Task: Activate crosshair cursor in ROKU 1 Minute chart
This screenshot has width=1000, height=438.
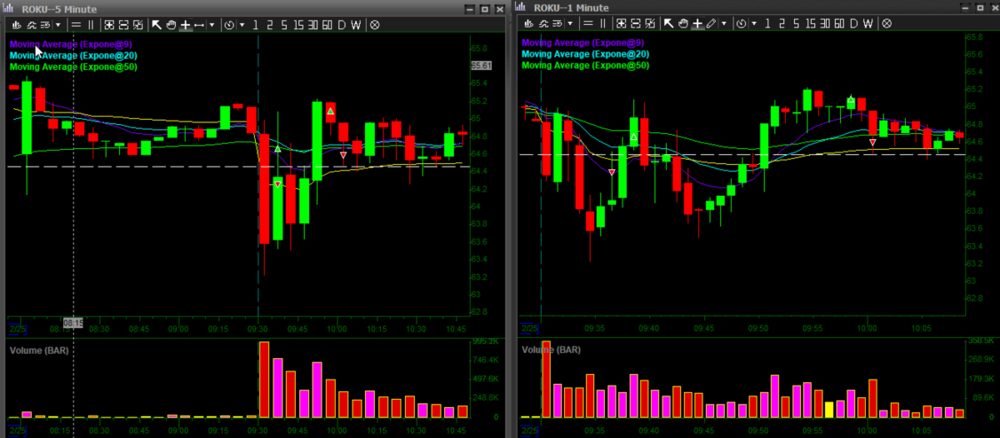Action: (x=697, y=23)
